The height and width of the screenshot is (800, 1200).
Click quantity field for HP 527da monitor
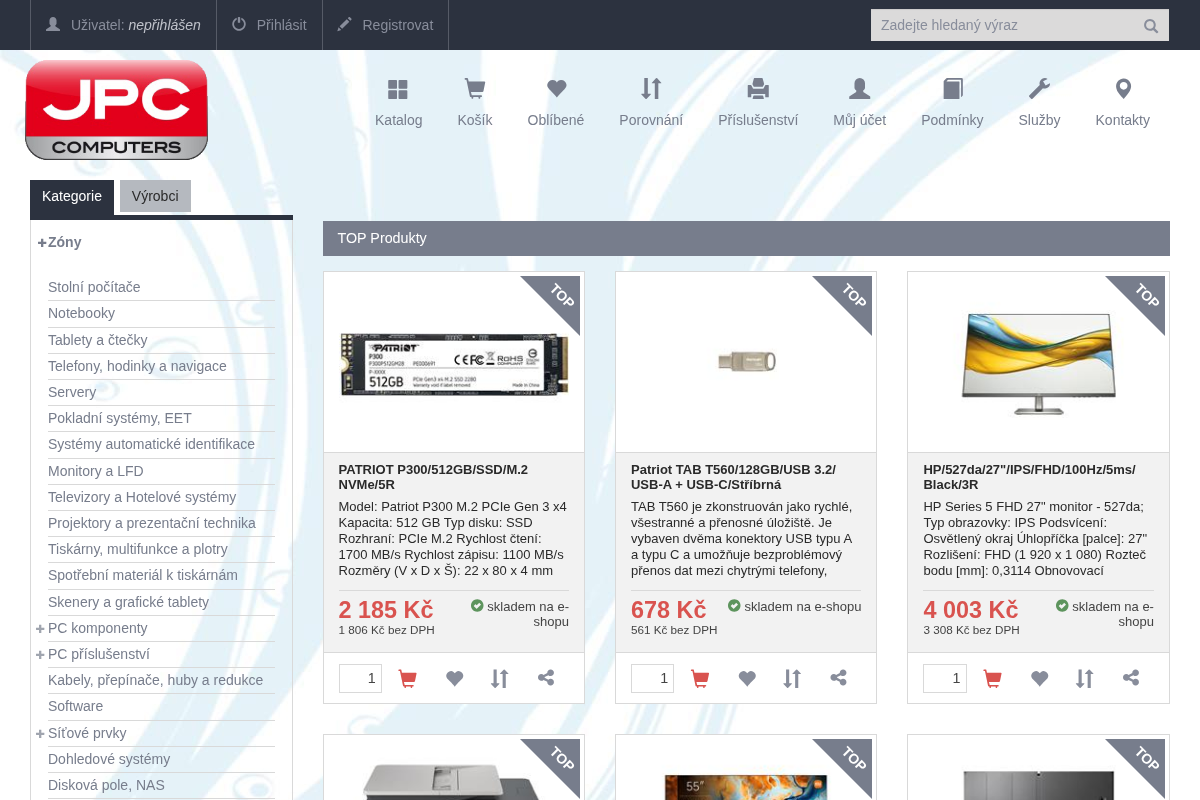click(945, 678)
